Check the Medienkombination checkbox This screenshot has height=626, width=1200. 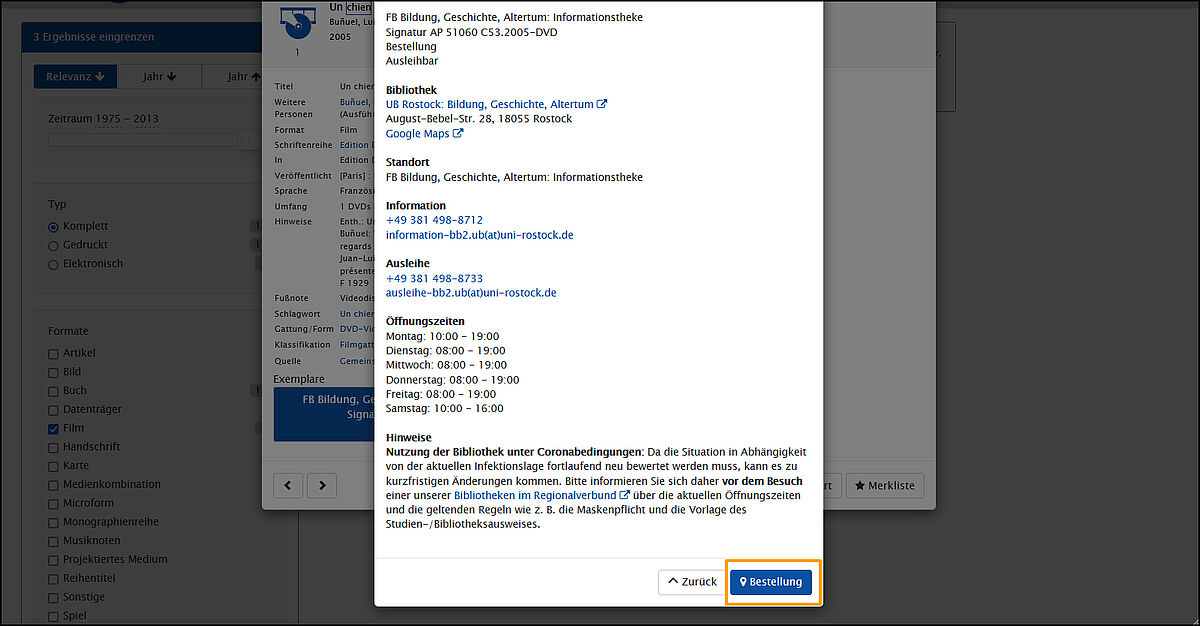click(54, 485)
